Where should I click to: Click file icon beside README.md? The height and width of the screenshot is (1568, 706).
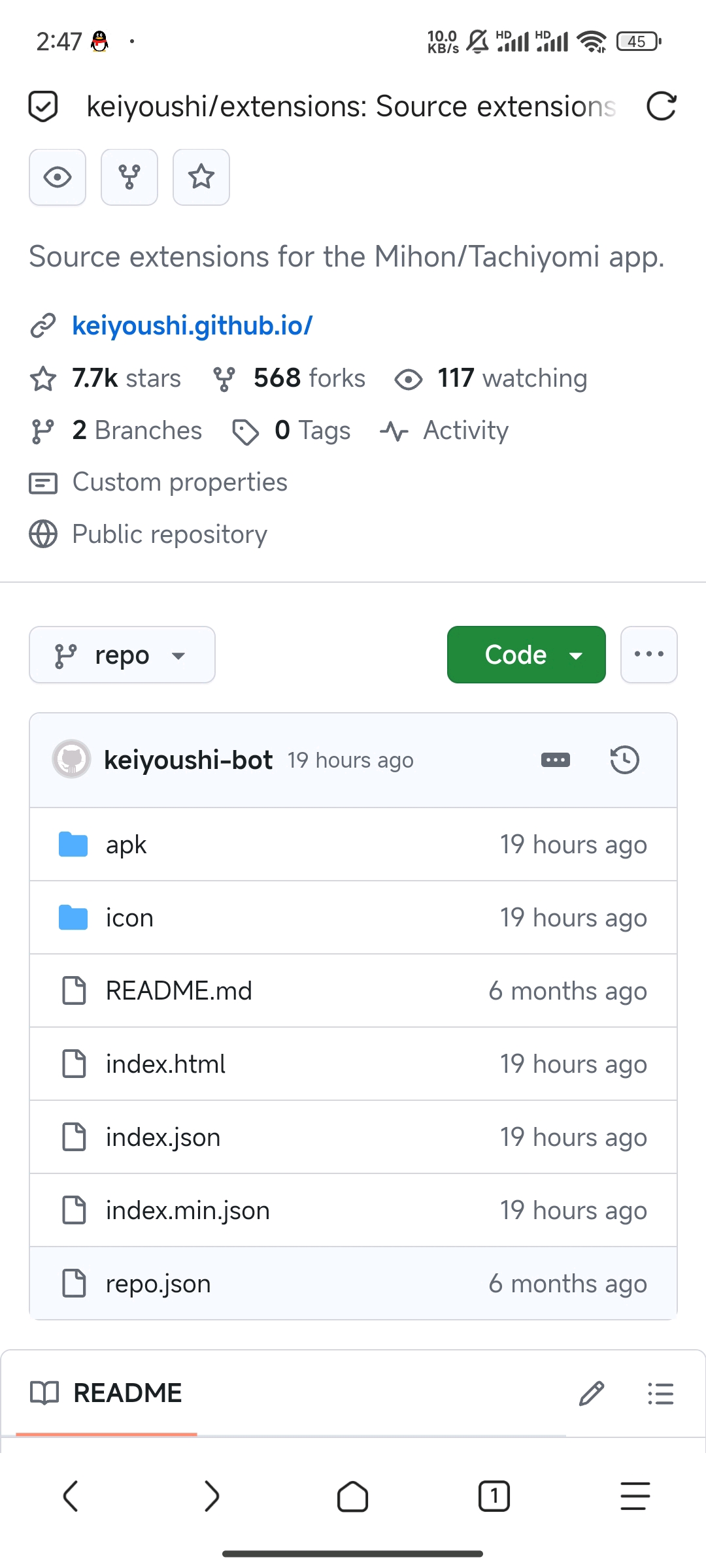(x=74, y=990)
